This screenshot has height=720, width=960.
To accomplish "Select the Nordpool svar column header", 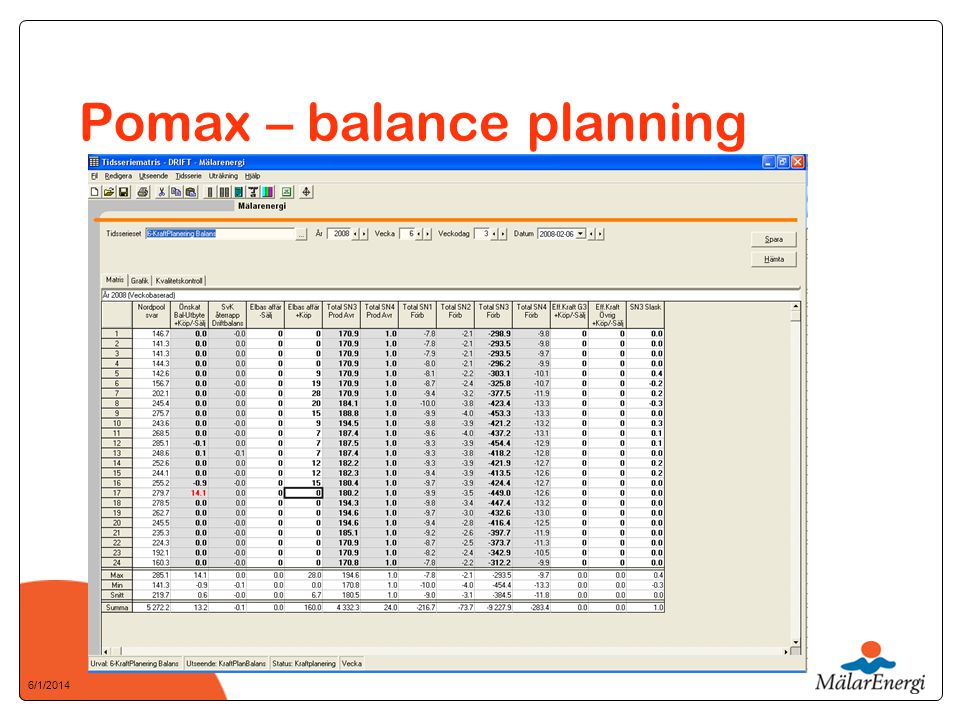I will 151,315.
